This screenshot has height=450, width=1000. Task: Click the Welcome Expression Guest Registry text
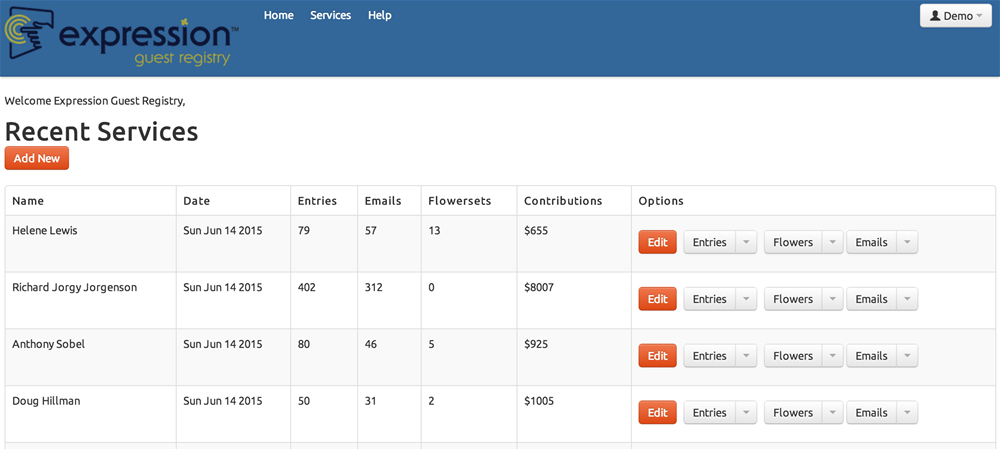pos(95,101)
